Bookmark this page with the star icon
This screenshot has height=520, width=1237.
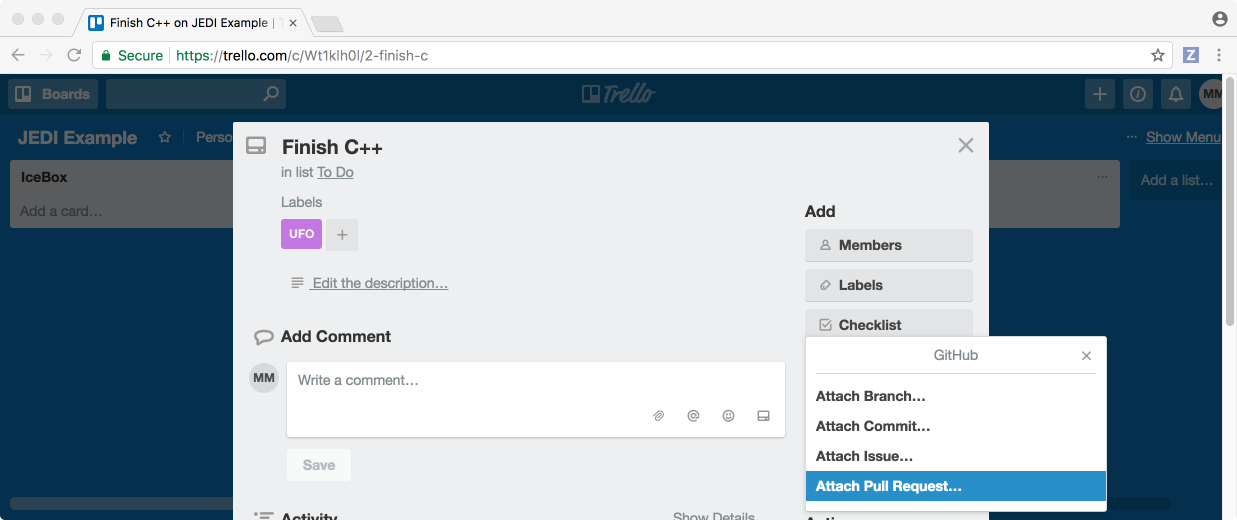point(1158,55)
